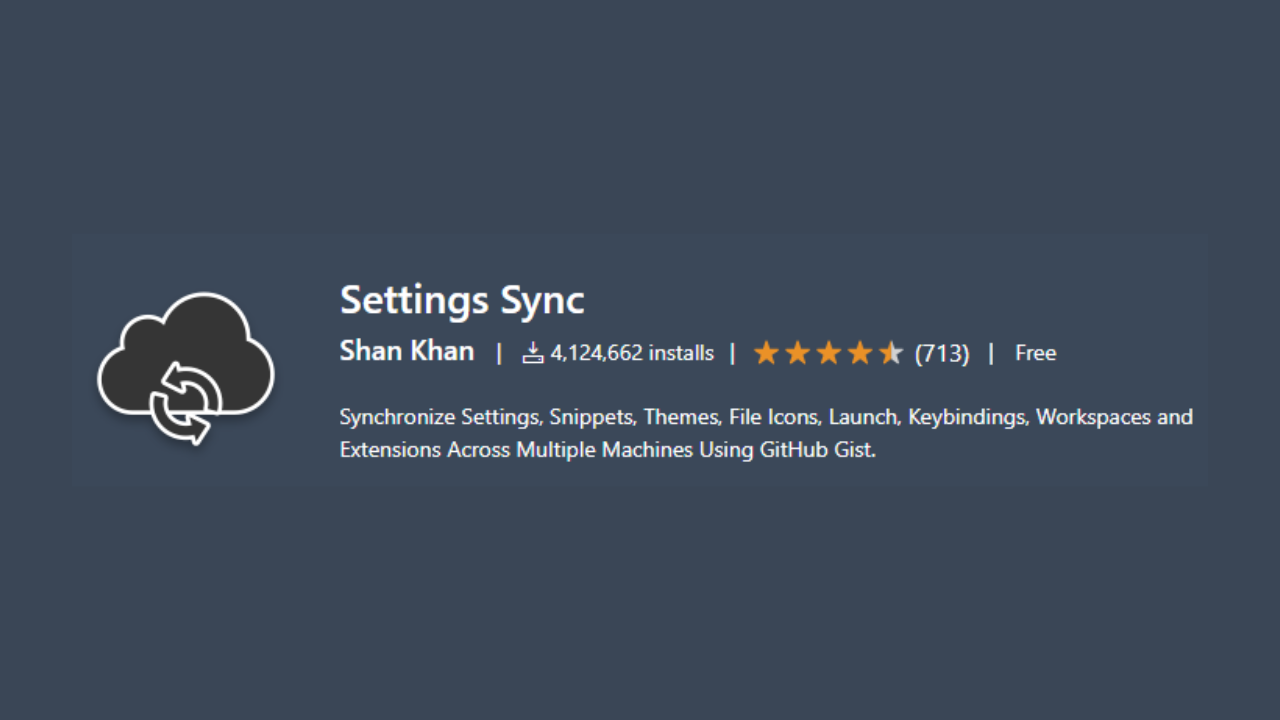Select the third rating star
Viewport: 1280px width, 720px height.
point(828,353)
